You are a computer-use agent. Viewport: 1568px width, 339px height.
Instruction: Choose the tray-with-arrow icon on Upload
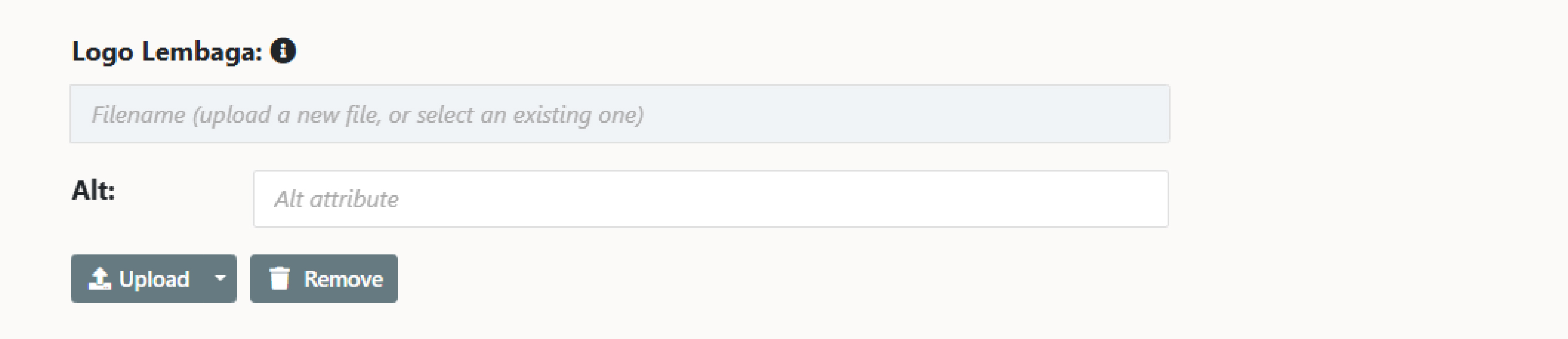[99, 278]
